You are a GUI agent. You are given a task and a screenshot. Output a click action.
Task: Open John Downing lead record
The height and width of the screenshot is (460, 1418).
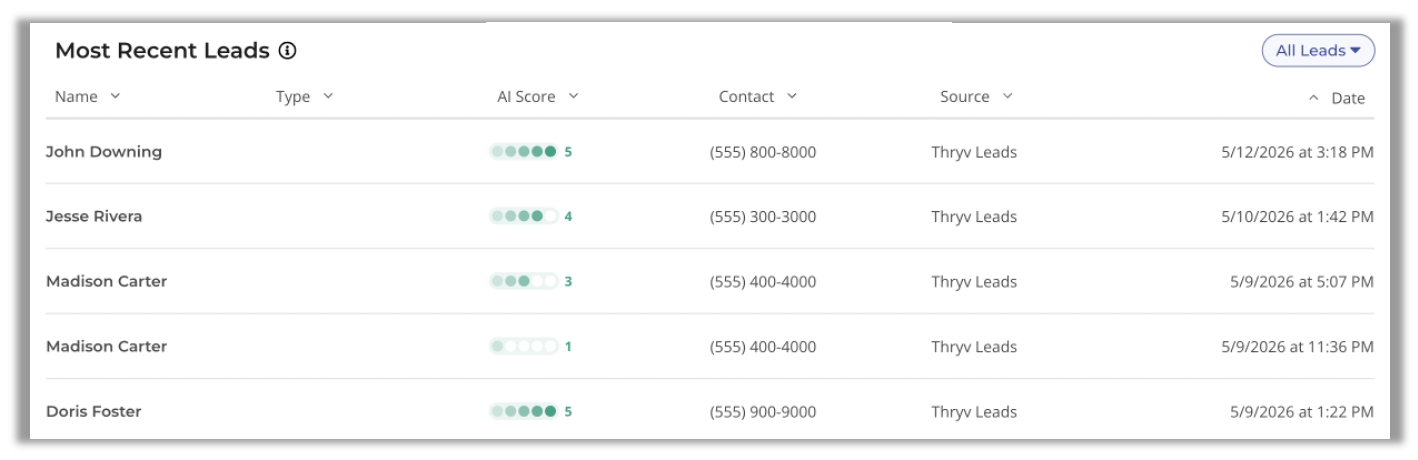[x=104, y=152]
